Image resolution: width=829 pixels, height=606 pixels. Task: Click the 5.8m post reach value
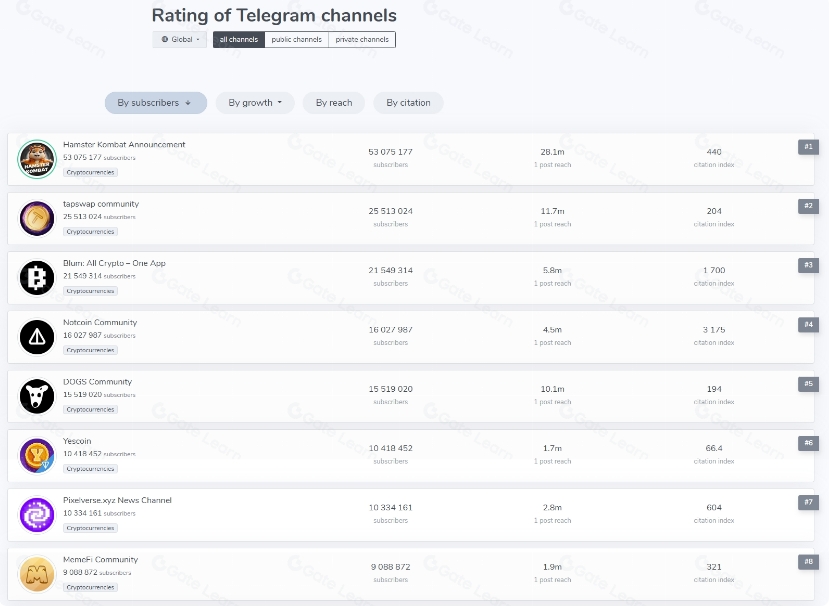coord(552,270)
